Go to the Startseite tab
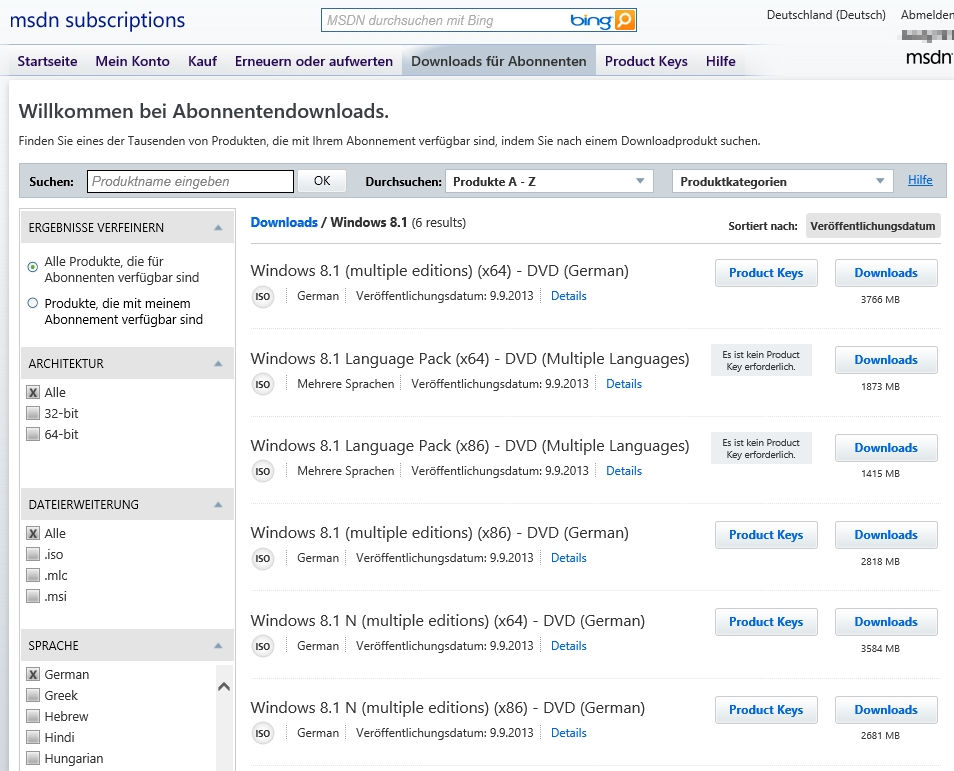 (x=47, y=61)
